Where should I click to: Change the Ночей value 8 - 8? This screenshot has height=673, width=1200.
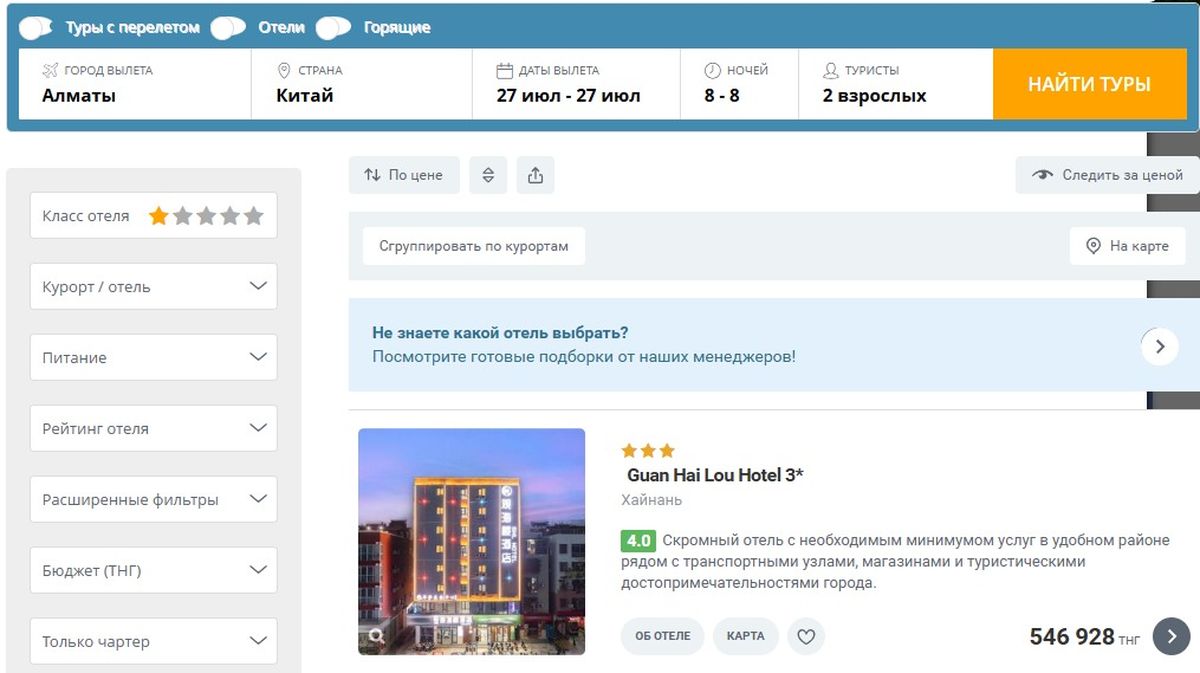click(739, 84)
